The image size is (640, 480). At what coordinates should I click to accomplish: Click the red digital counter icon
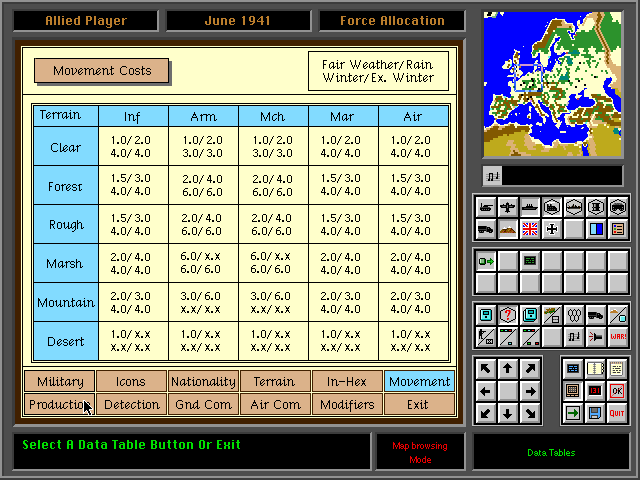click(x=595, y=391)
